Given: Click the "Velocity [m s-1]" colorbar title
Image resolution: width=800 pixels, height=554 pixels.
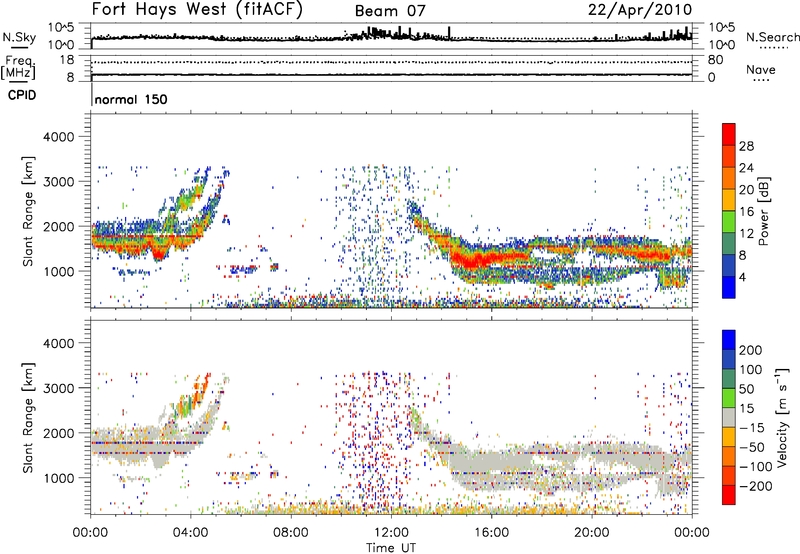Looking at the screenshot, I should (782, 417).
